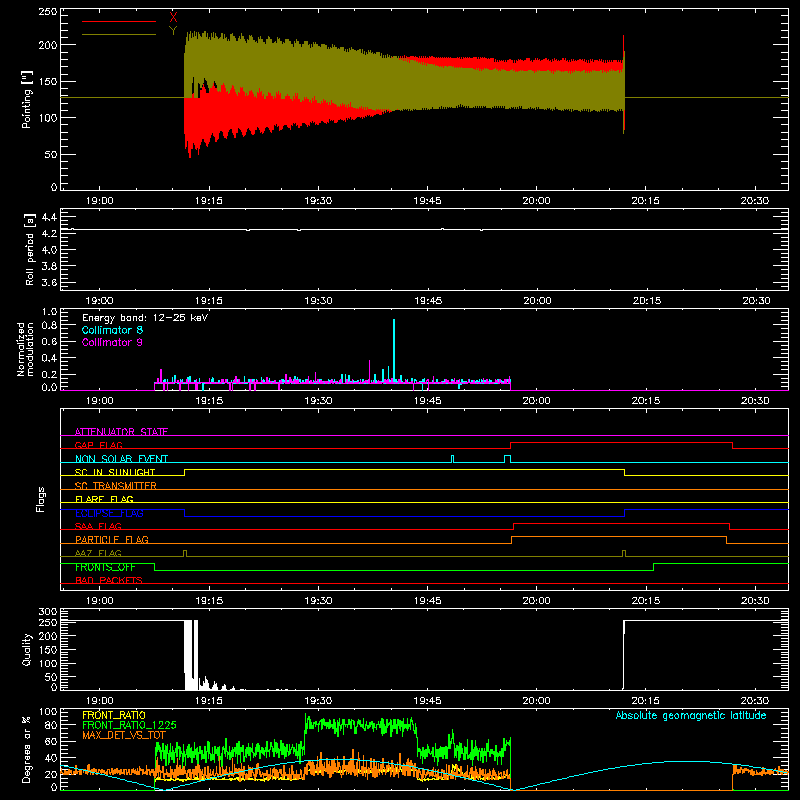Click the tall cyan Collimator 8 modulation spike
The width and height of the screenshot is (800, 800).
(x=394, y=350)
